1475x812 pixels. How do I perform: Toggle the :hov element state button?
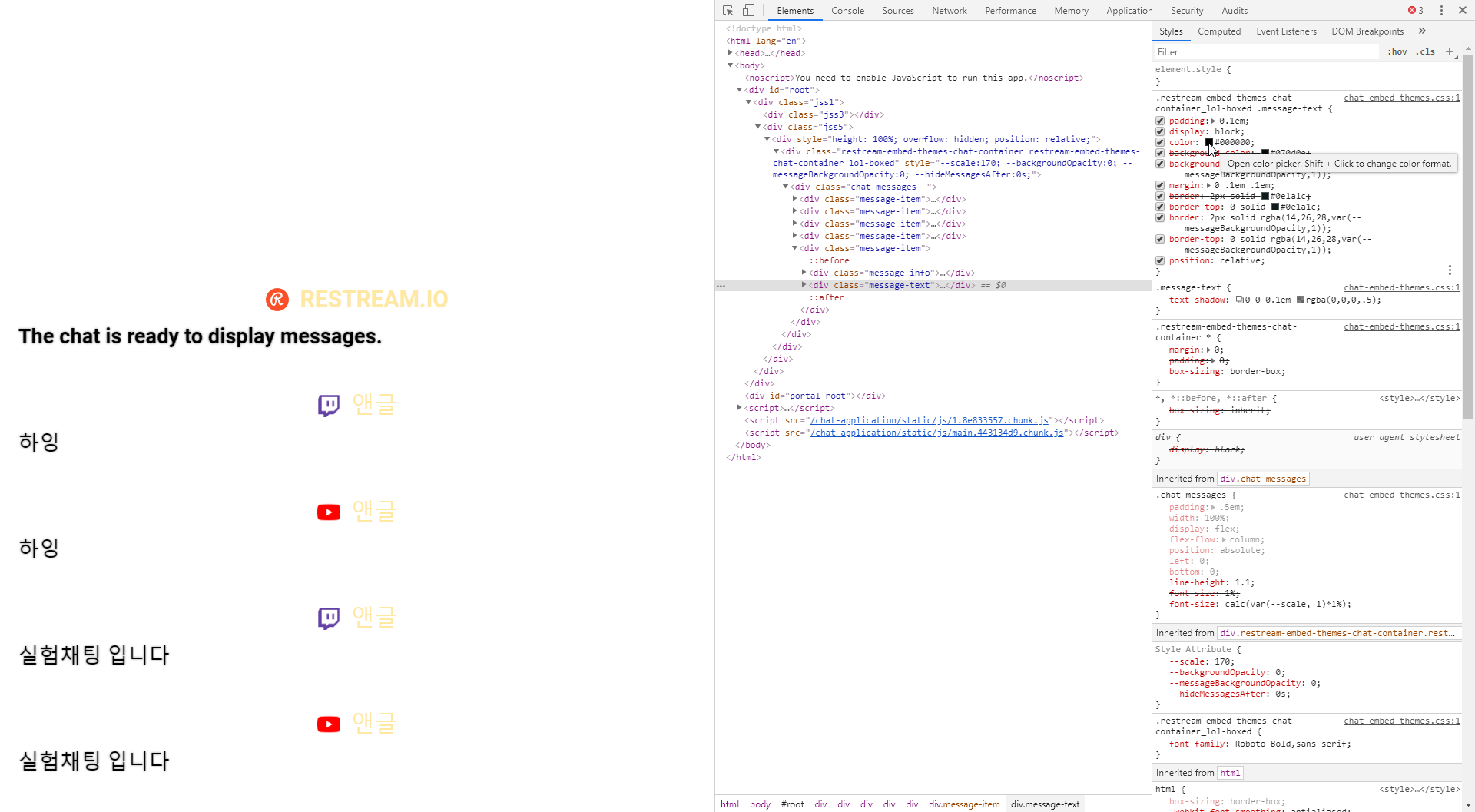tap(1397, 51)
